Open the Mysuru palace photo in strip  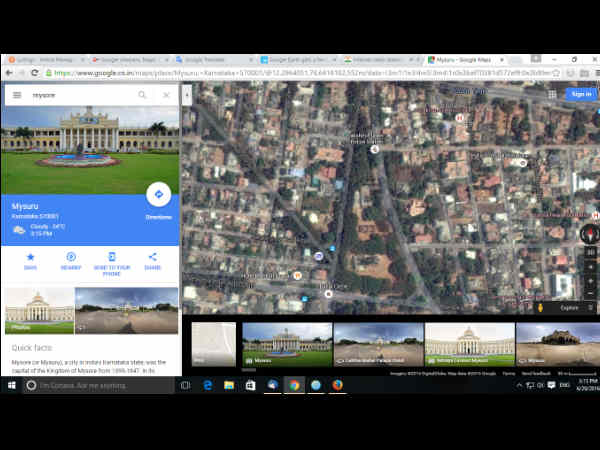click(x=287, y=344)
